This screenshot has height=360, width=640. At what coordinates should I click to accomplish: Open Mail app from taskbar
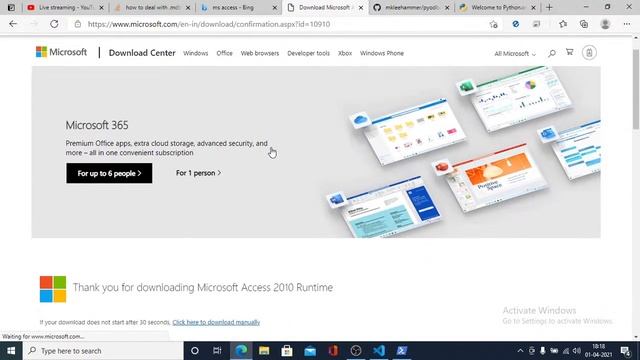(x=310, y=351)
